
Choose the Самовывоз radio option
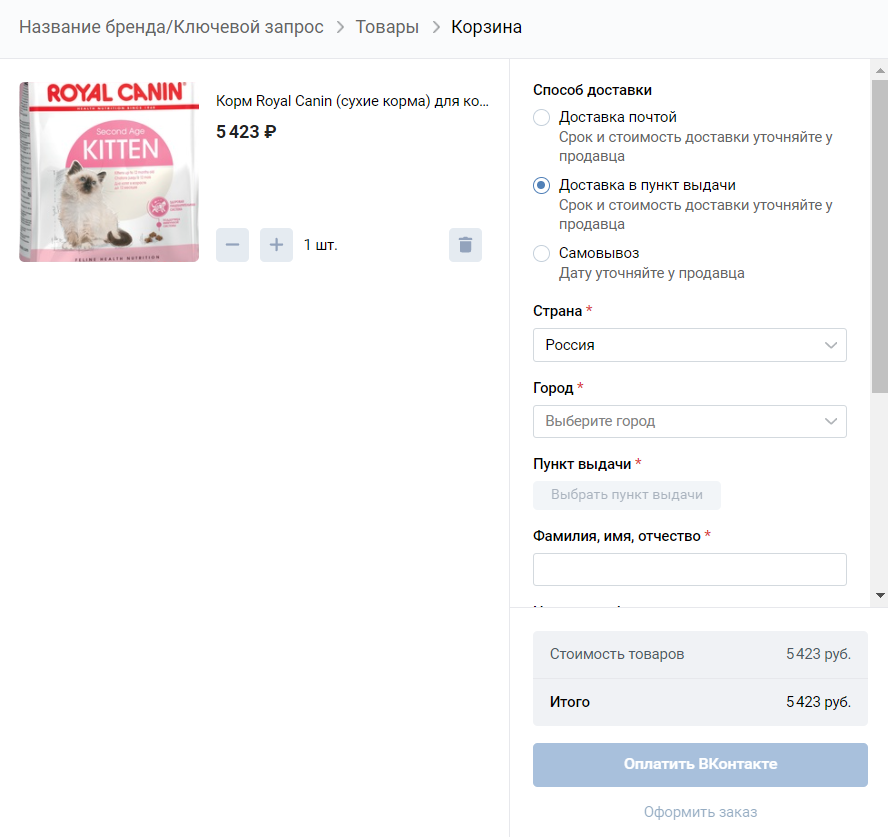(541, 253)
